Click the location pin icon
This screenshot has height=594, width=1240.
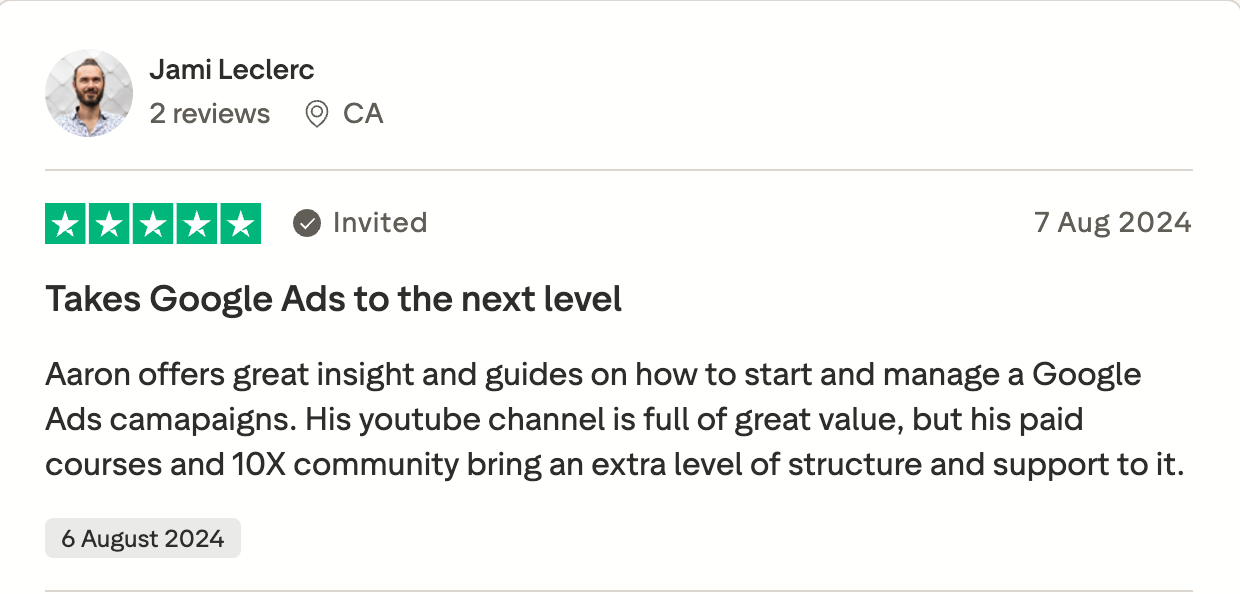pos(317,114)
